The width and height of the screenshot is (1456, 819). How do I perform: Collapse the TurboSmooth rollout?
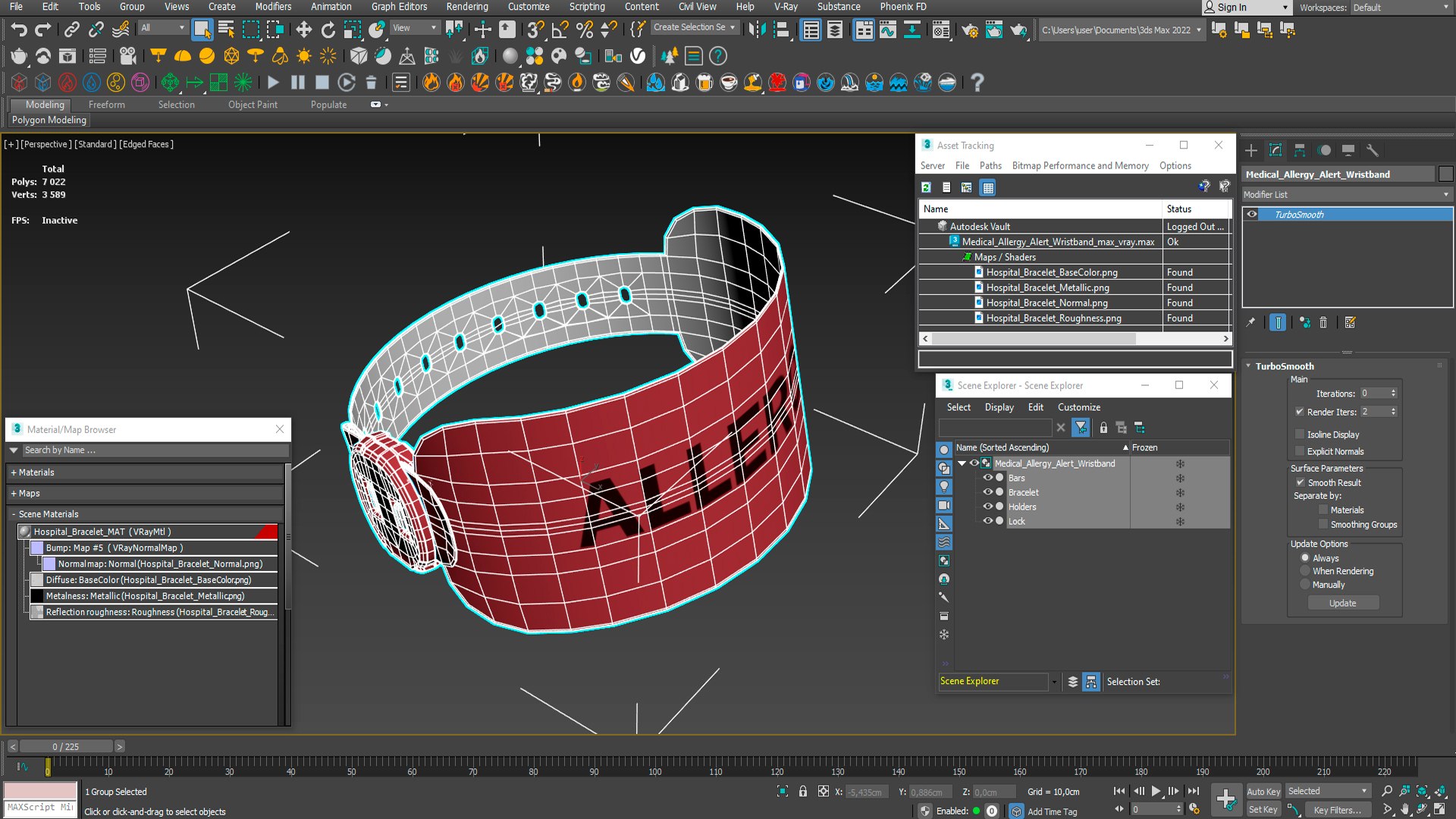[1249, 366]
